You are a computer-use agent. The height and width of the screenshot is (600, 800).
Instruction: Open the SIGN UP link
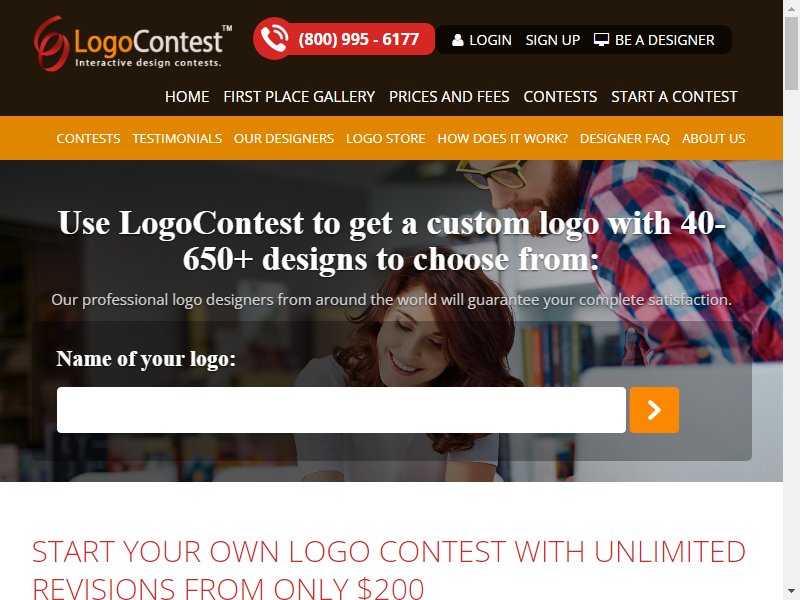tap(553, 40)
